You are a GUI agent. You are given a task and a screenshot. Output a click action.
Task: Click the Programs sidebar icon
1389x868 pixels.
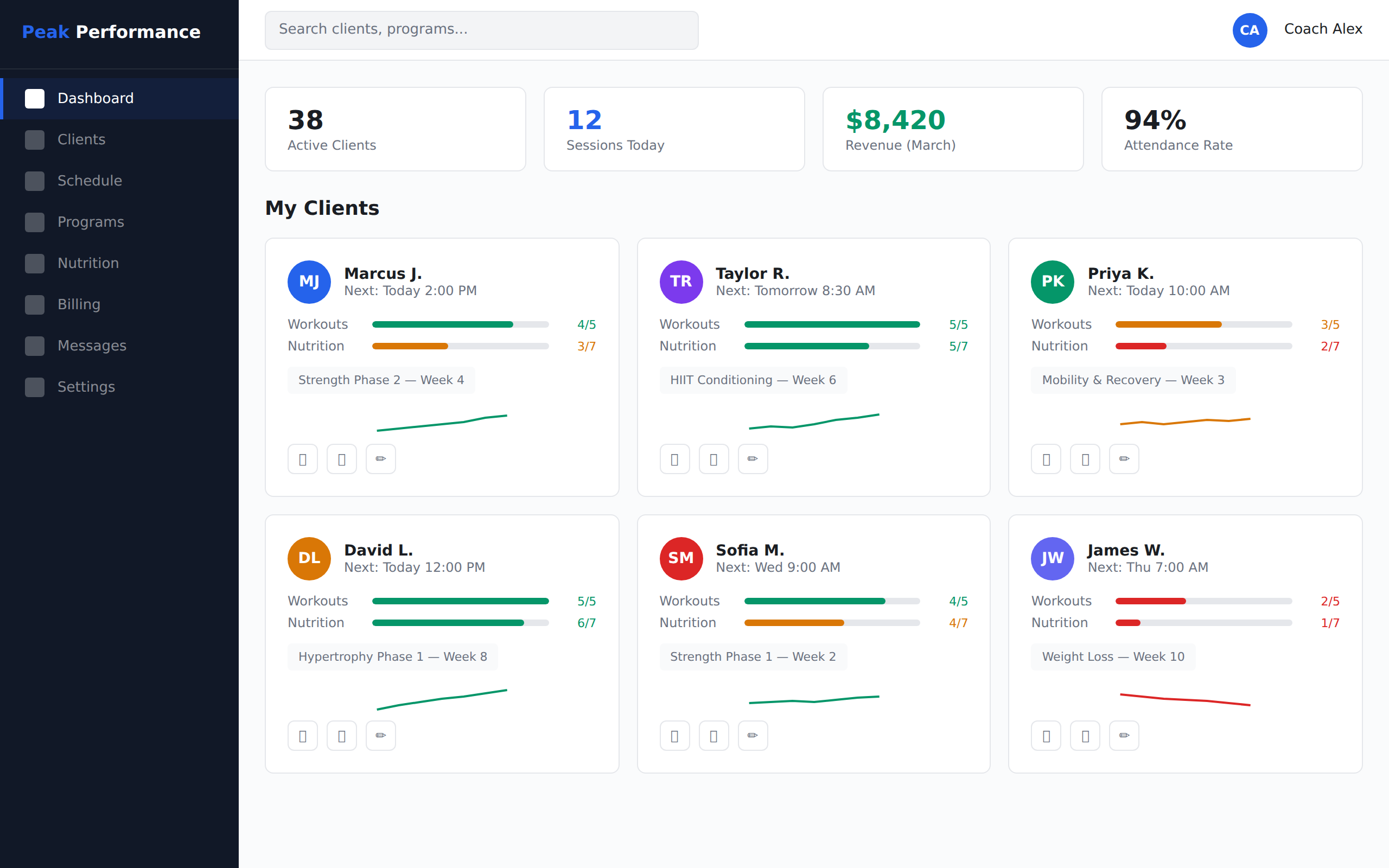[x=34, y=222]
